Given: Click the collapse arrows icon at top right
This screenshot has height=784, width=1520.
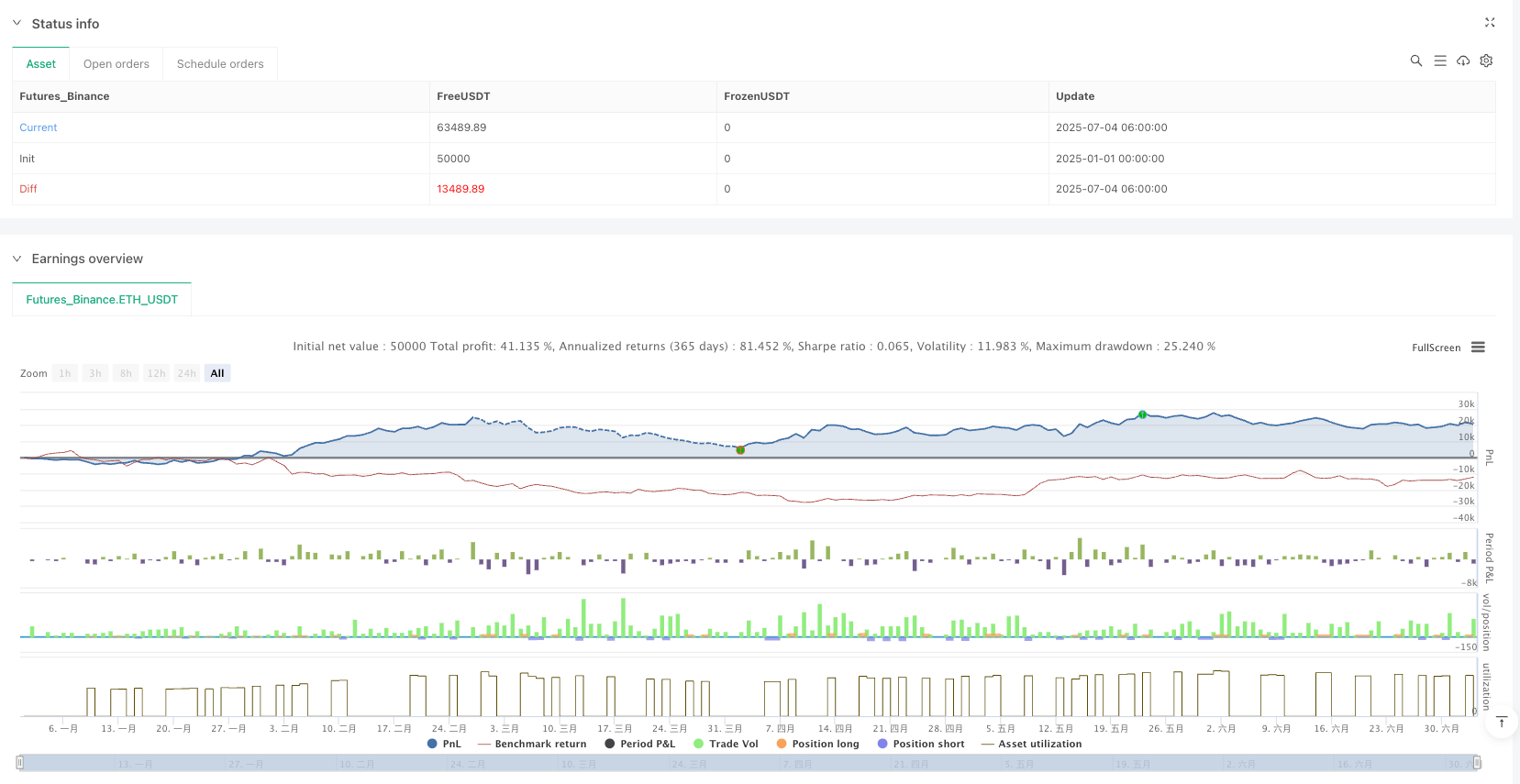Looking at the screenshot, I should [x=1490, y=23].
